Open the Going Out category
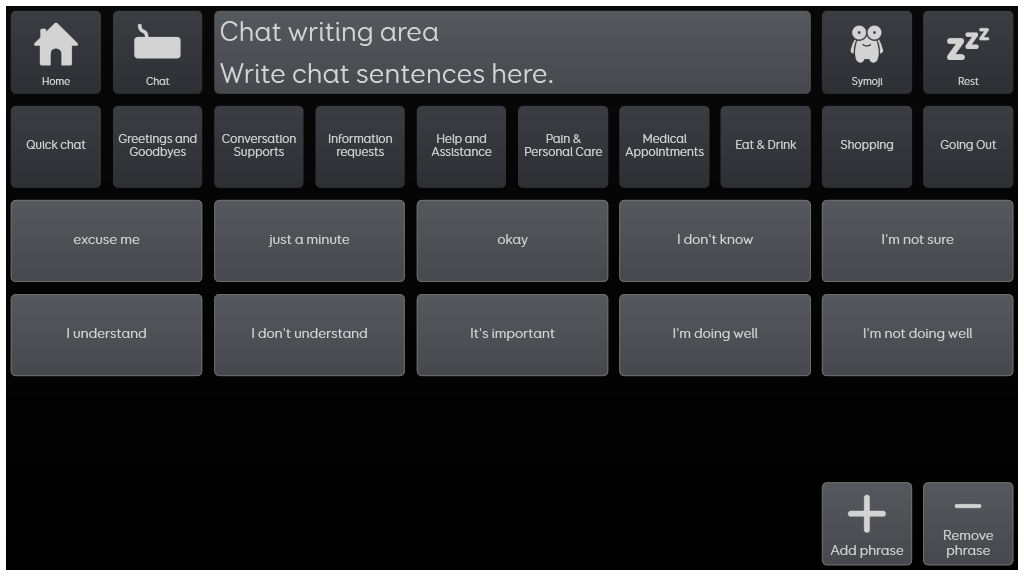 (x=968, y=146)
